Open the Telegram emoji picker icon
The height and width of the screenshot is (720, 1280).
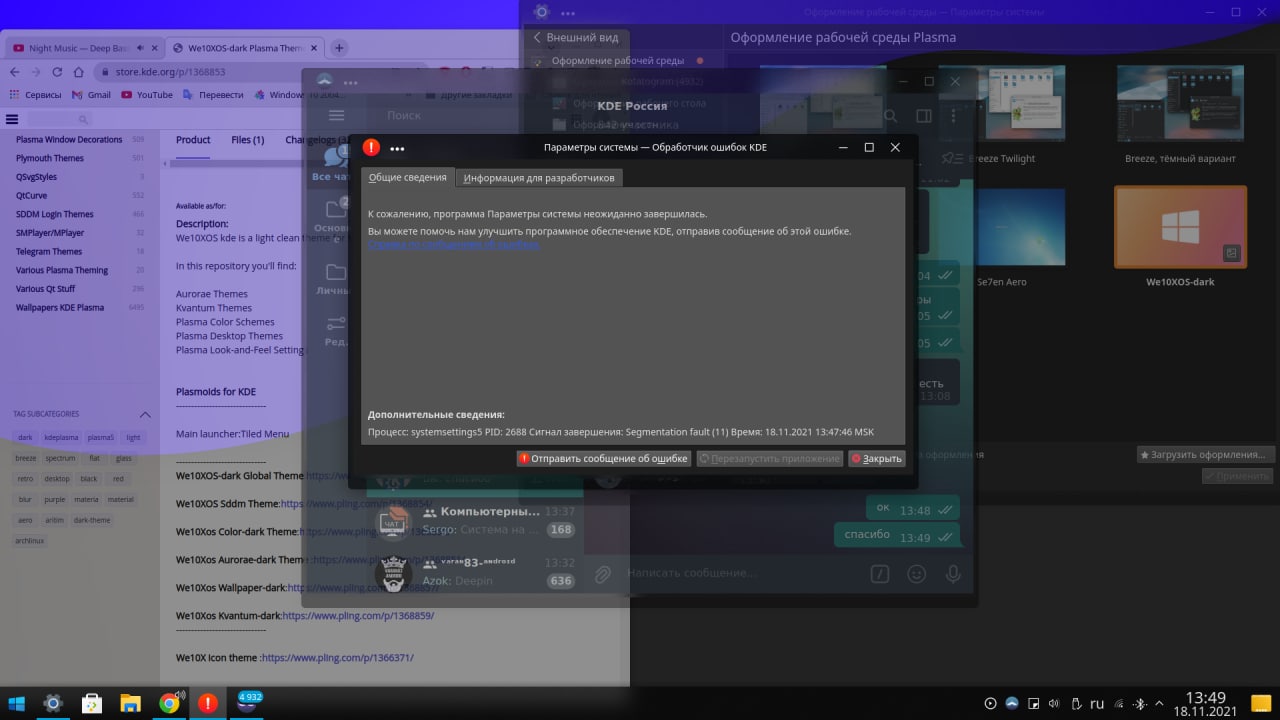(916, 574)
